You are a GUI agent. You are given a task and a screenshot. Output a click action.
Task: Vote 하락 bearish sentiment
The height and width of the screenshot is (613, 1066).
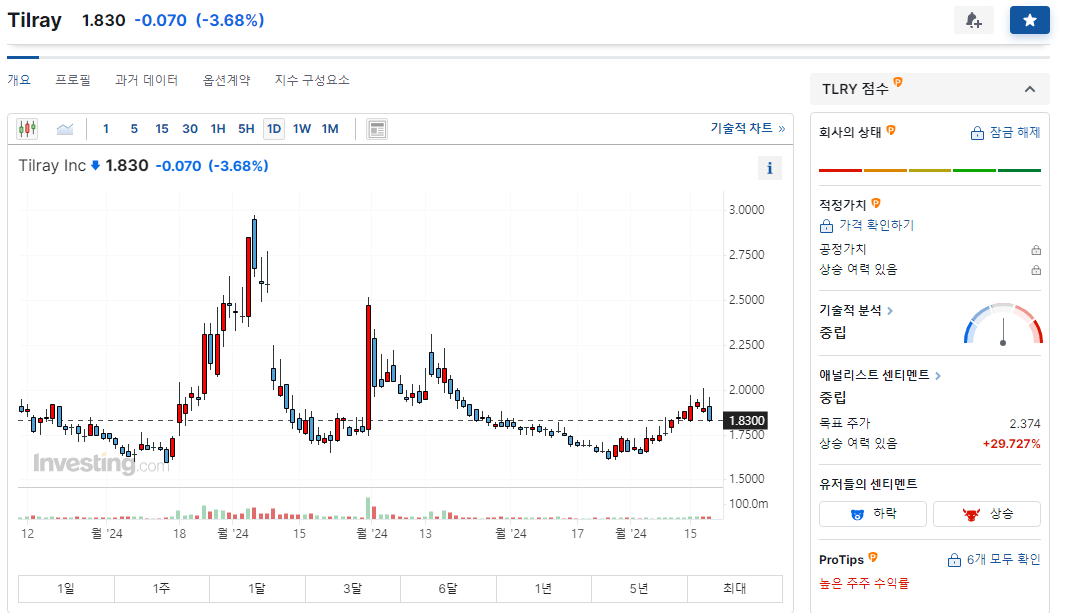[x=873, y=514]
